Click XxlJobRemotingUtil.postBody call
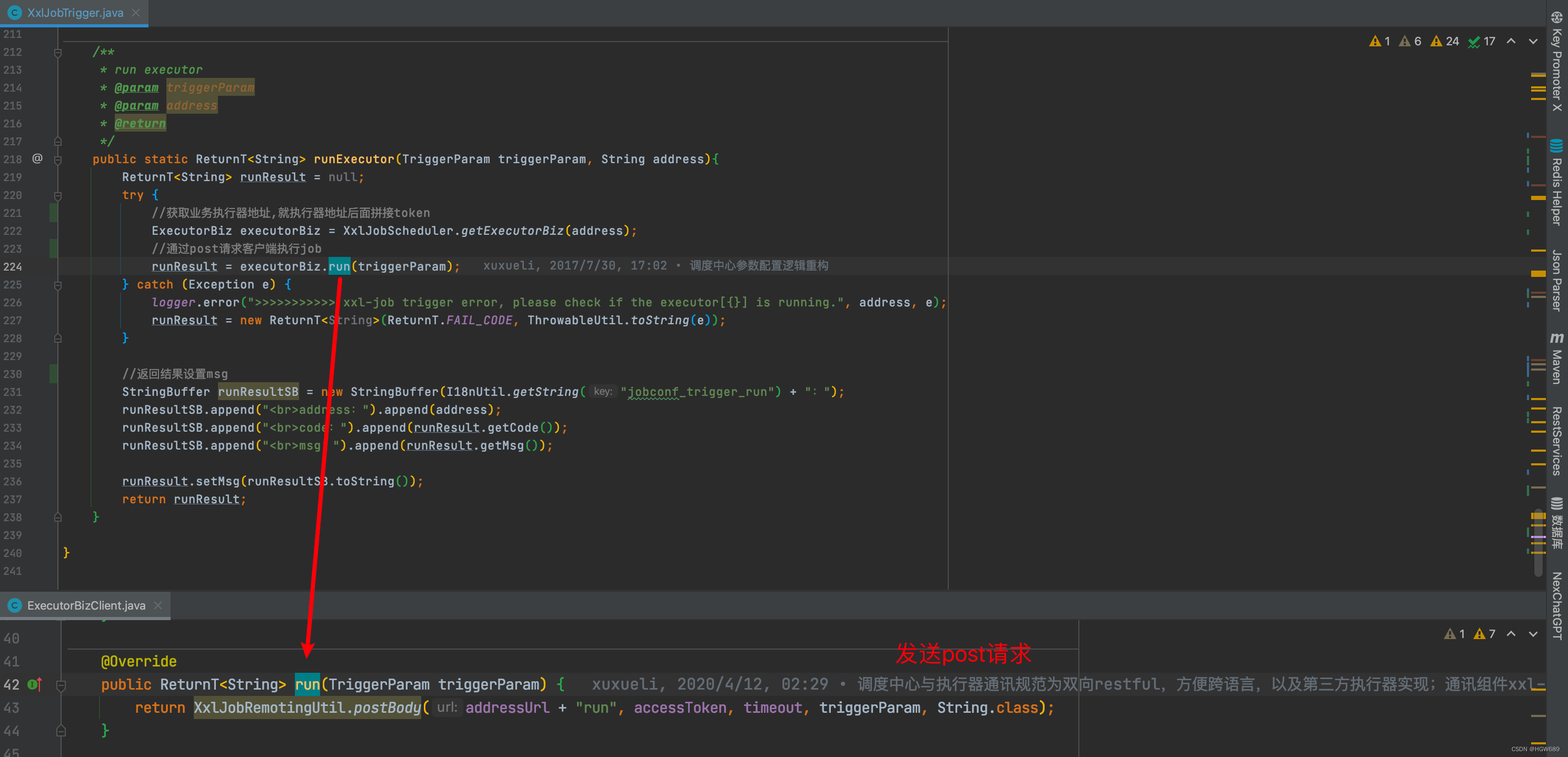 307,708
